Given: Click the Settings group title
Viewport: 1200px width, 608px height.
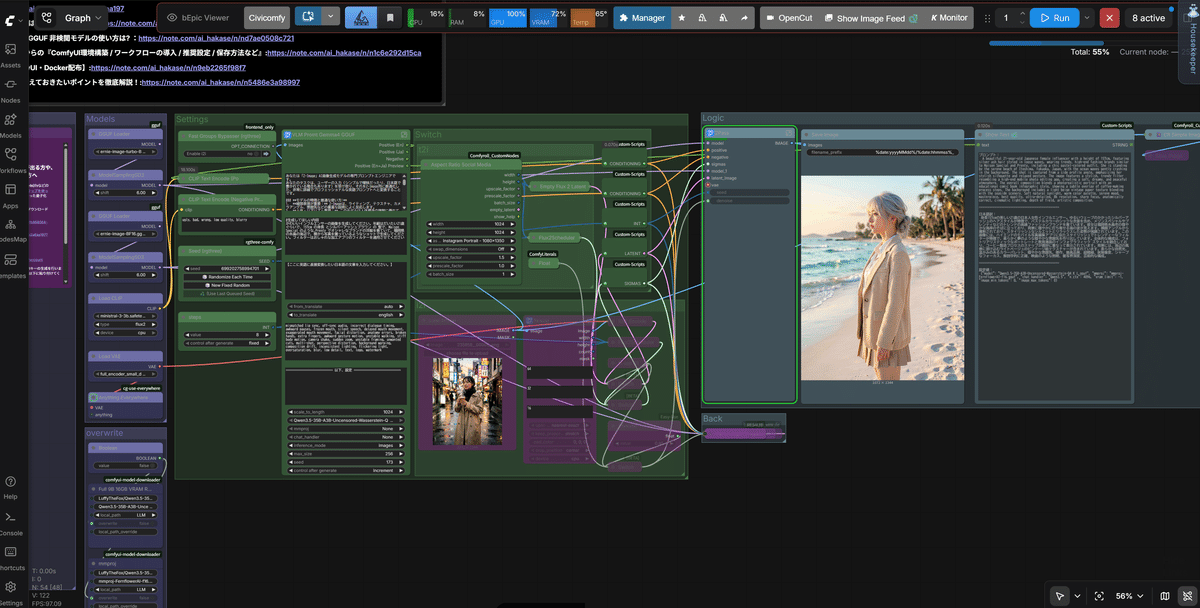Looking at the screenshot, I should click(x=192, y=119).
